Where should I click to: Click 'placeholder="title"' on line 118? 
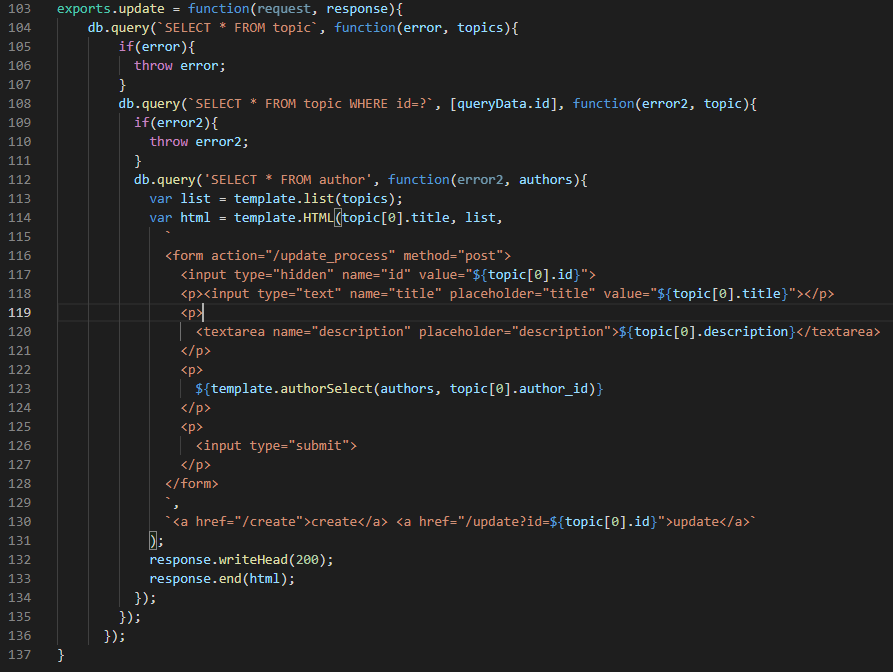(x=522, y=294)
